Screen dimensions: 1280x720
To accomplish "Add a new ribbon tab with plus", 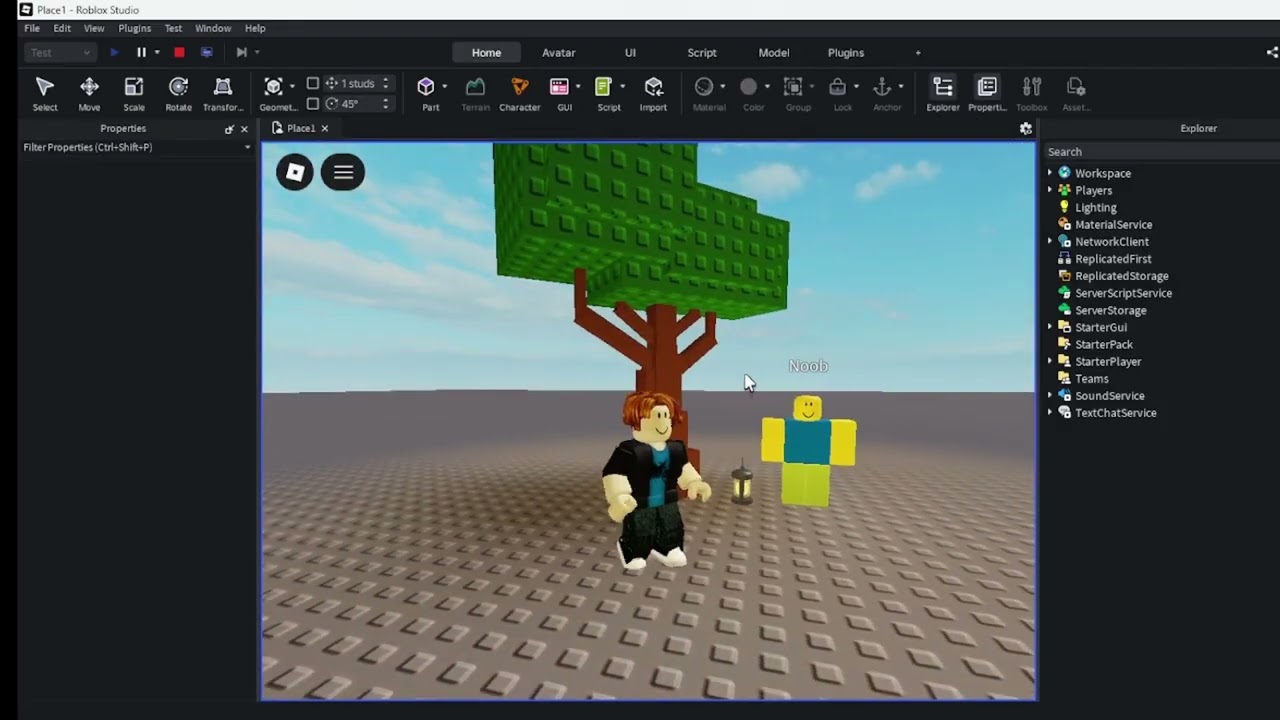I will 918,53.
